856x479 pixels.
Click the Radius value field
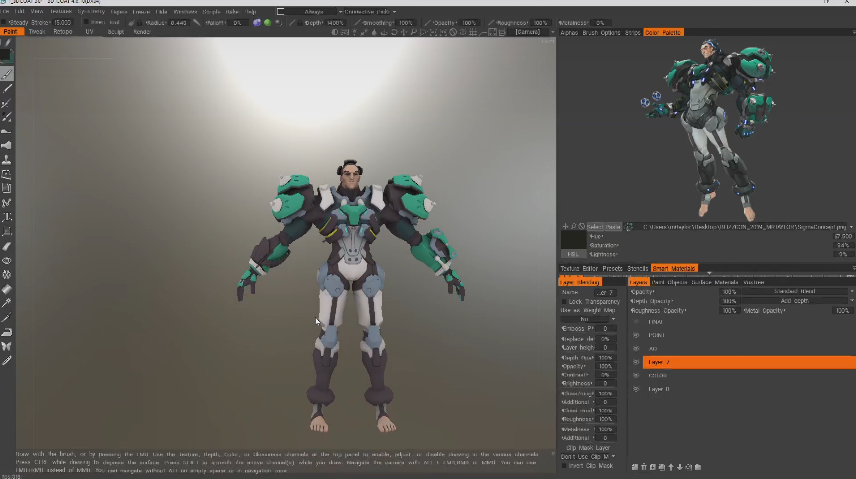(178, 23)
